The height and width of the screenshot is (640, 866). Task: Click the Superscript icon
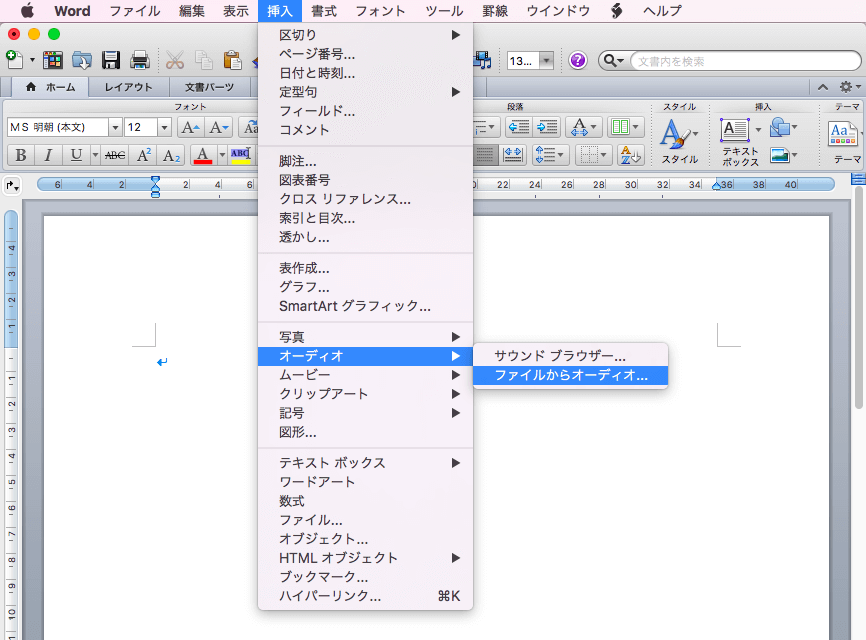144,155
